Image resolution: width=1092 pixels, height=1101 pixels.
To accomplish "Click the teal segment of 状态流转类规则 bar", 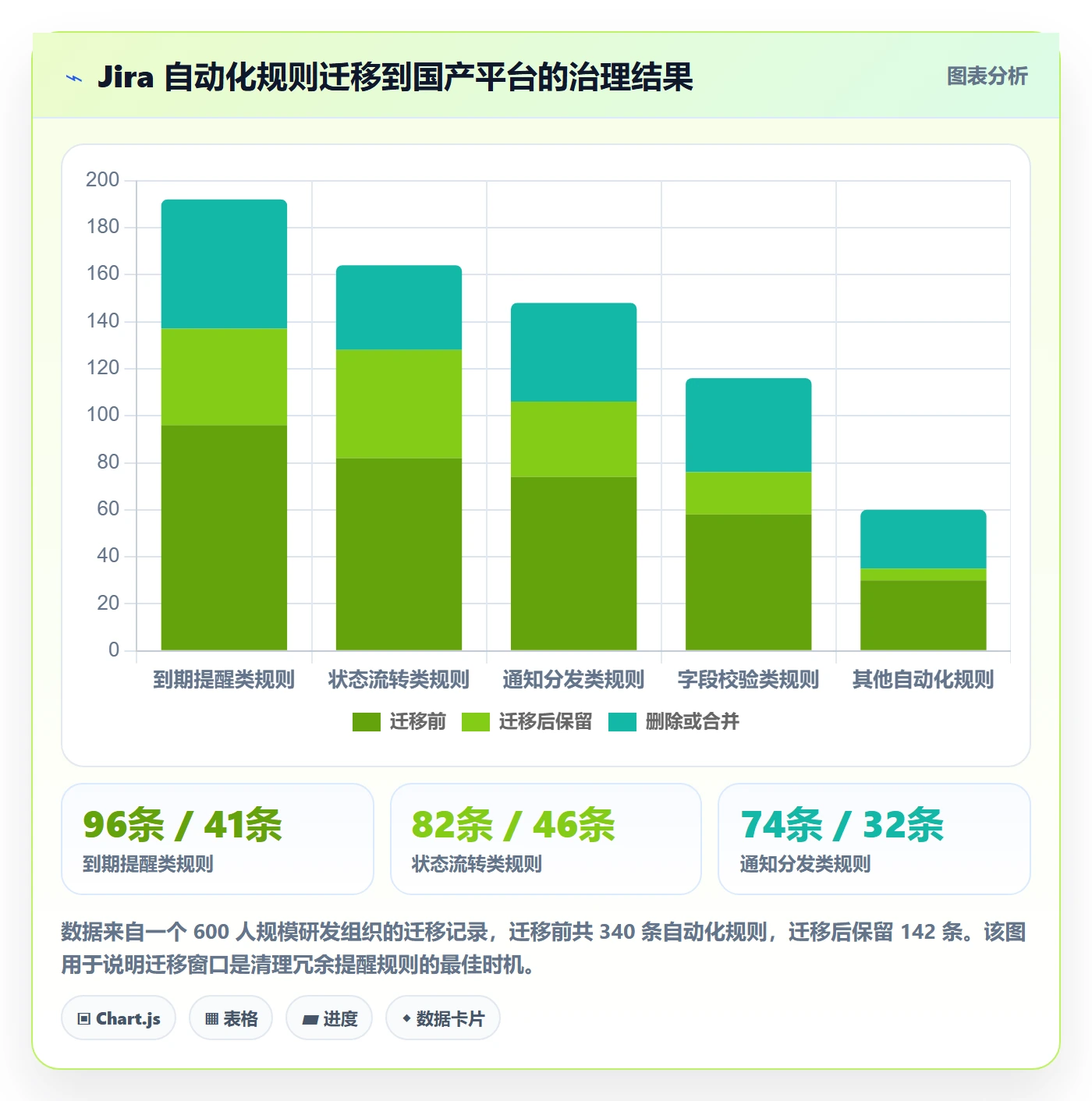I will 399,308.
